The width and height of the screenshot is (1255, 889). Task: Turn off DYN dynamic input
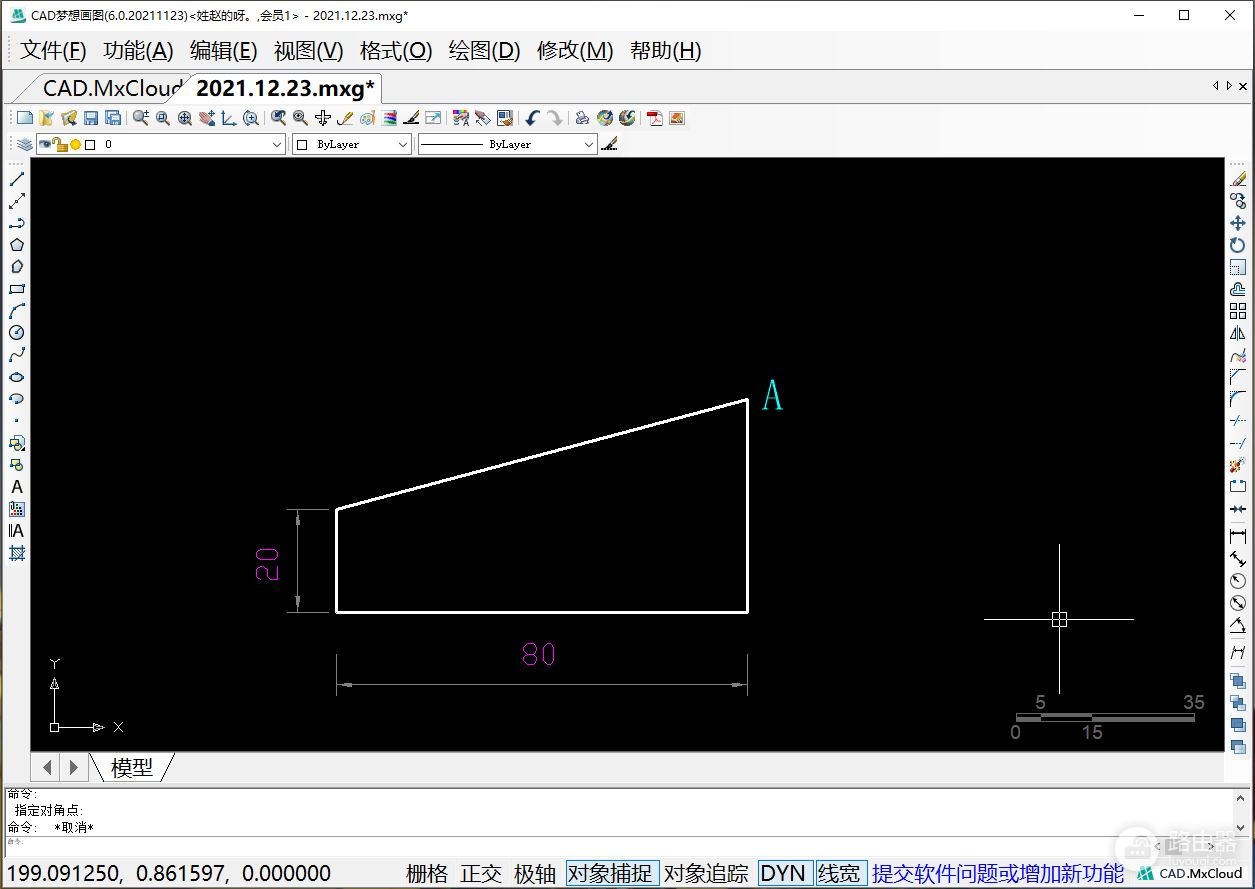(x=782, y=873)
